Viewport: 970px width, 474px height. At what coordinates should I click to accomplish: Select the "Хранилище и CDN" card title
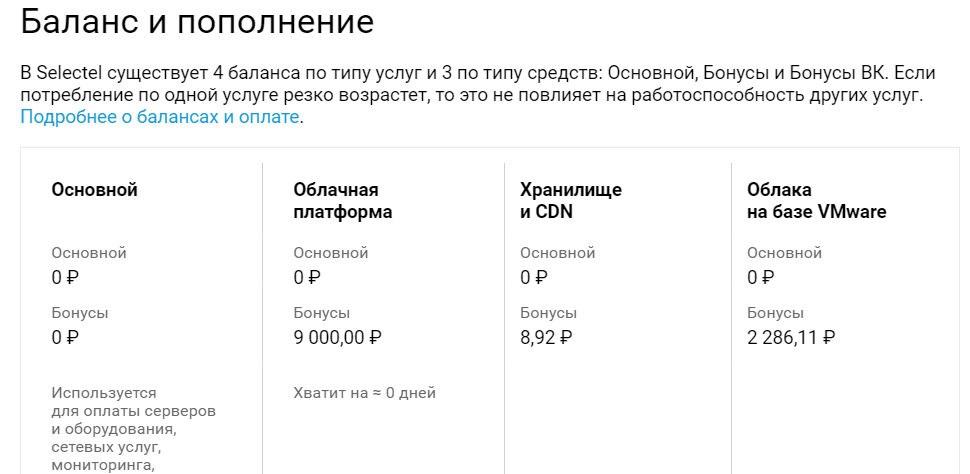571,201
